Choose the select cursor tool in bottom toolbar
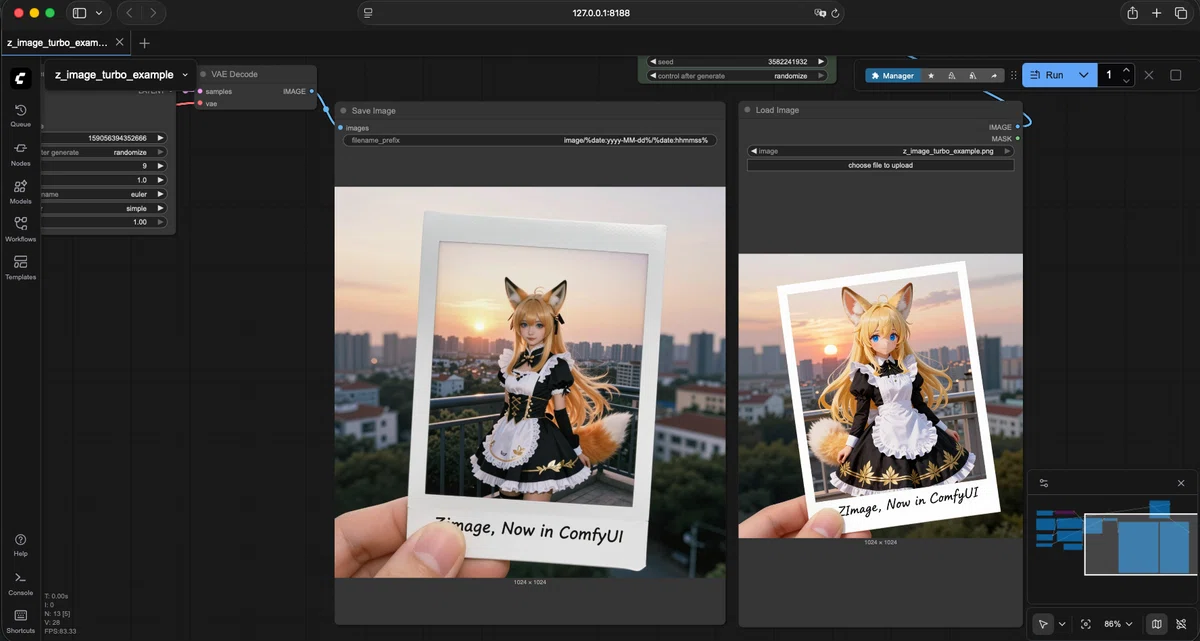 pyautogui.click(x=1043, y=624)
